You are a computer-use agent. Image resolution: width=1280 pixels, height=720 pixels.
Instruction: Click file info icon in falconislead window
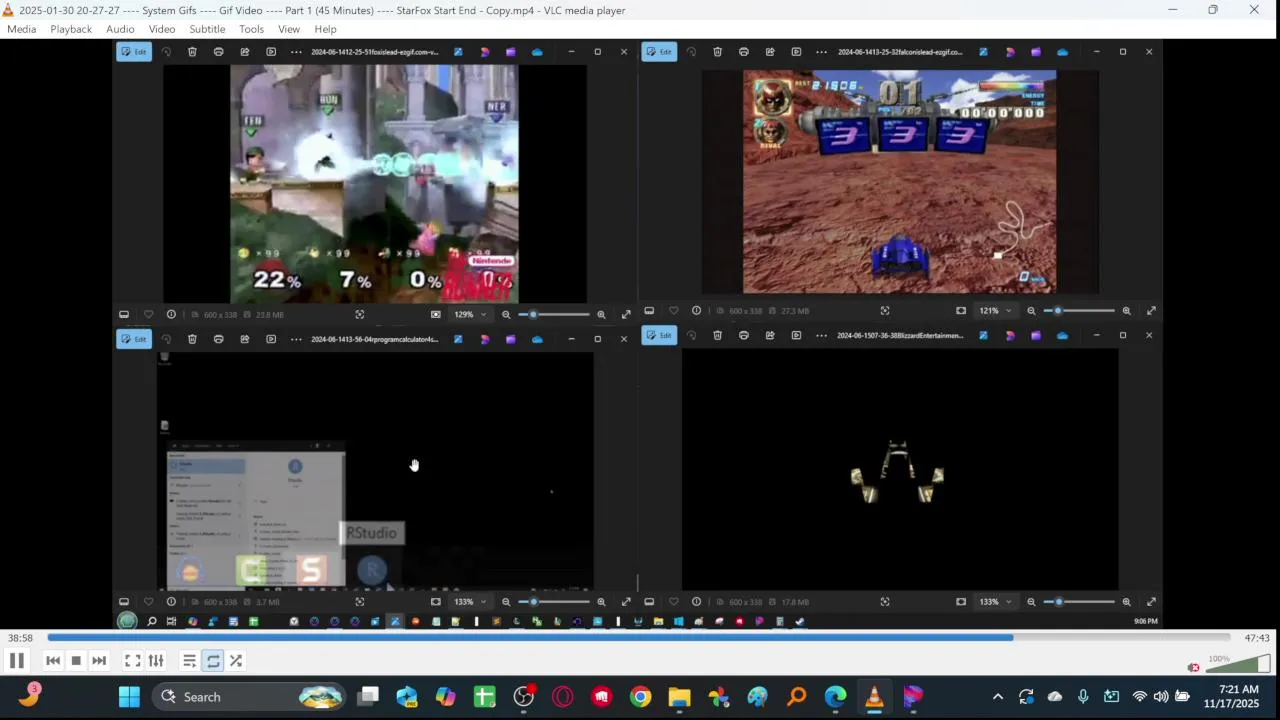click(x=696, y=311)
